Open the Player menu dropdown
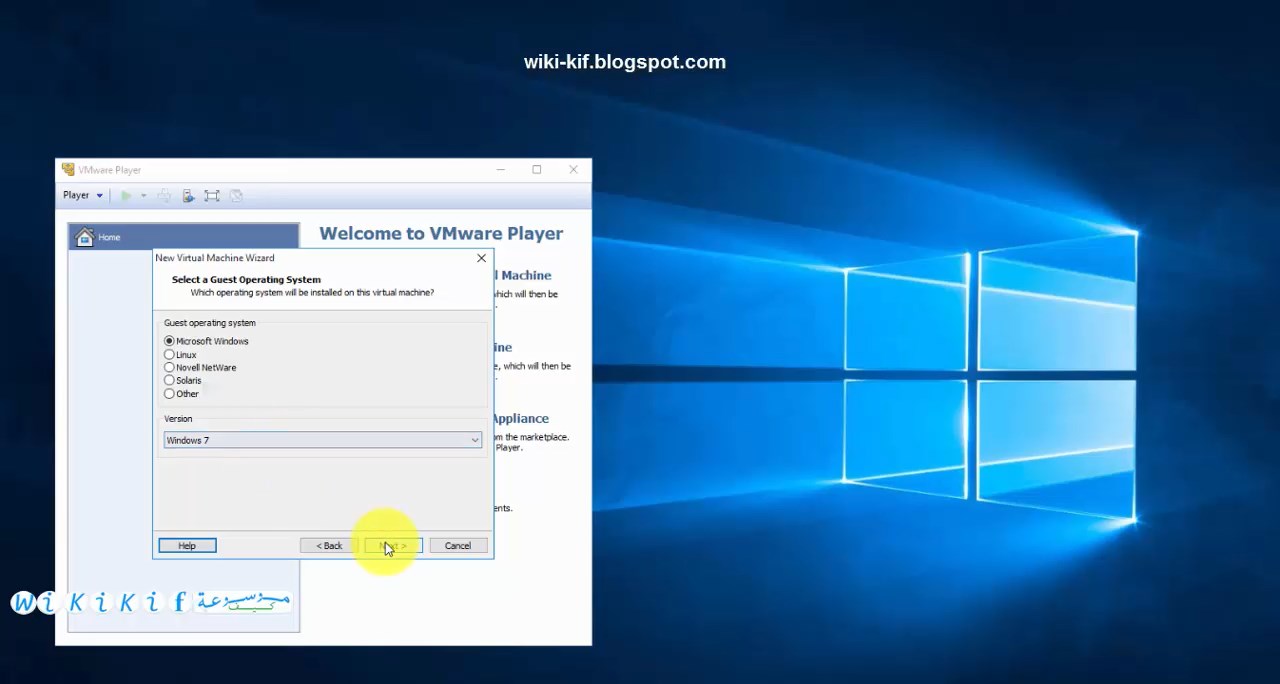This screenshot has width=1280, height=684. (x=83, y=195)
